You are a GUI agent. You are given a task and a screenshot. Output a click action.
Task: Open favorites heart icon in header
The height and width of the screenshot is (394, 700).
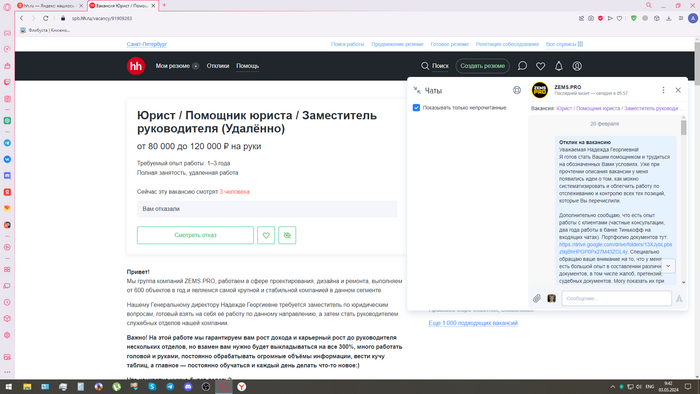click(x=540, y=66)
